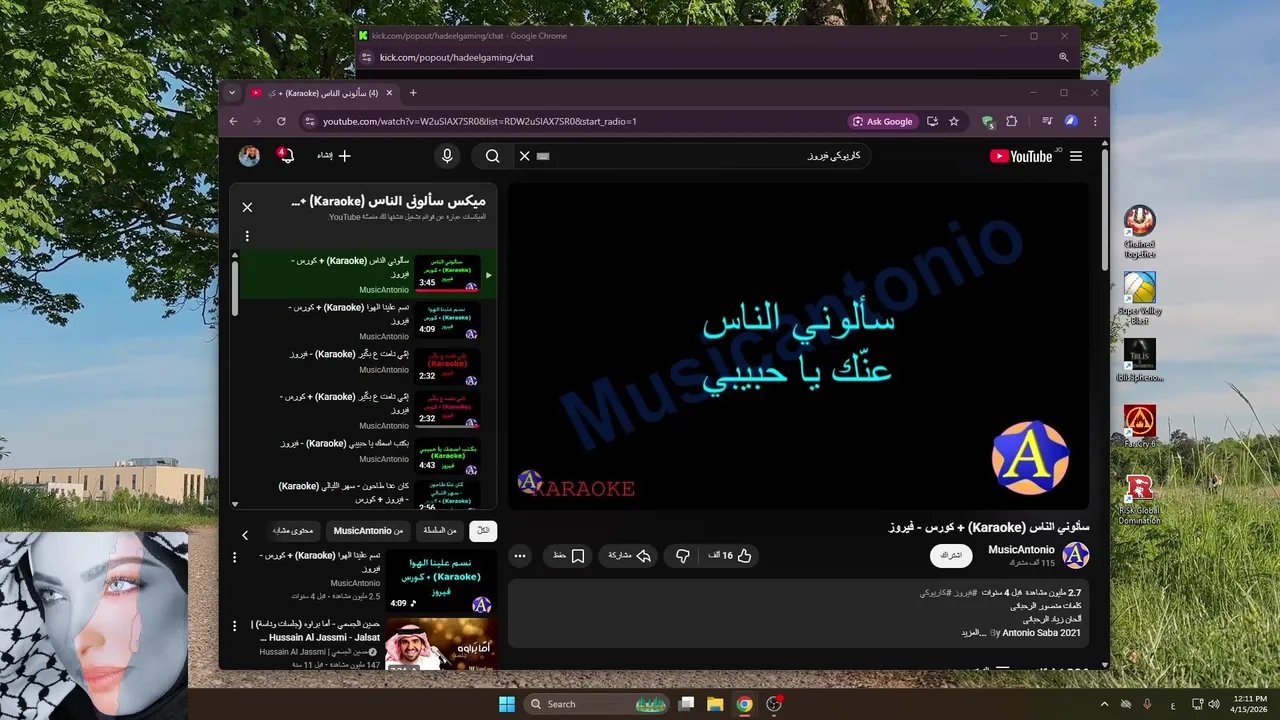The width and height of the screenshot is (1280, 720).
Task: Open Chrome three-dot menu
Action: (x=1095, y=121)
